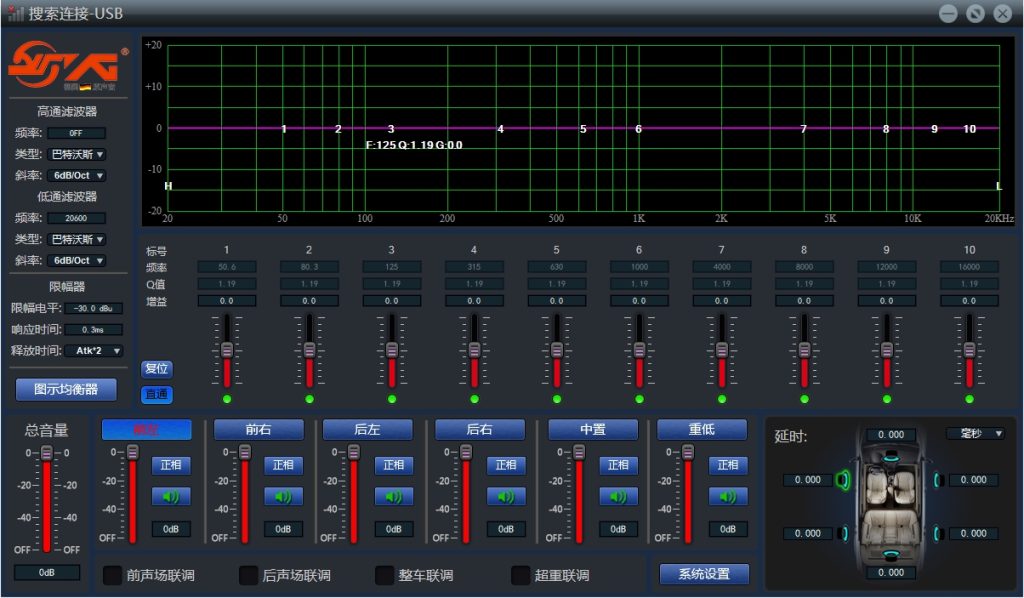This screenshot has height=598, width=1024.
Task: Click band 7 gain field 0.0
Action: pyautogui.click(x=722, y=301)
